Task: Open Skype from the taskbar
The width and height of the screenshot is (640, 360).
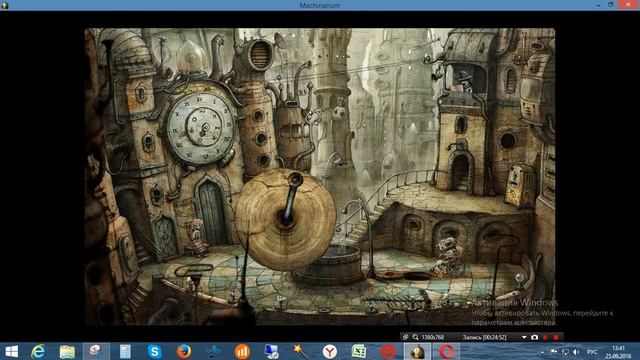Action: pos(154,351)
